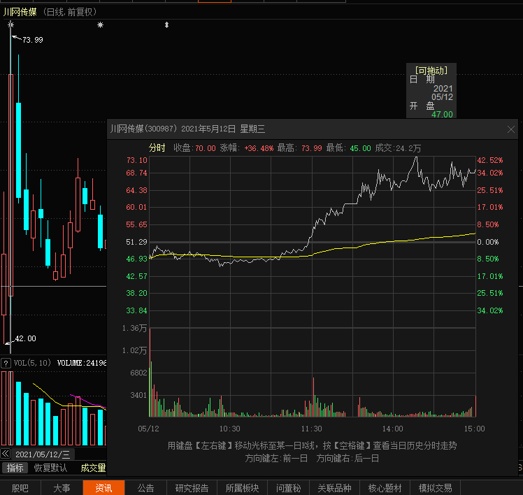Click the 方向键右:后一日 hint text
Viewport: 523px width, 495px height.
[348, 458]
